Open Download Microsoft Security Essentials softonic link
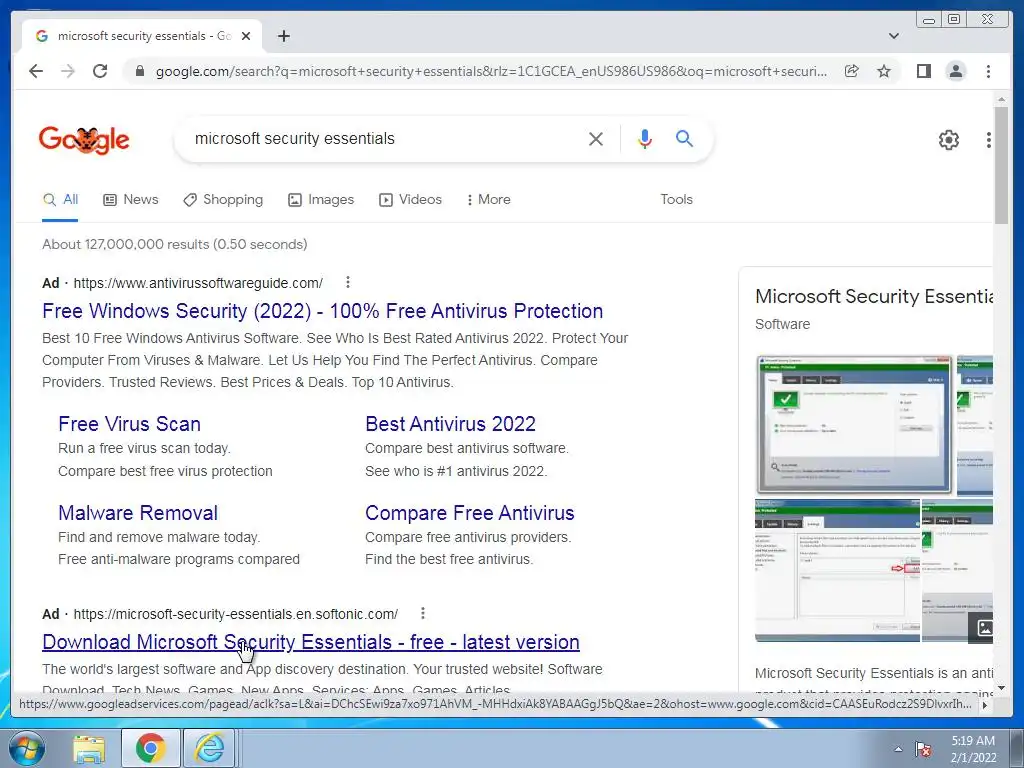Viewport: 1024px width, 768px height. coord(311,642)
